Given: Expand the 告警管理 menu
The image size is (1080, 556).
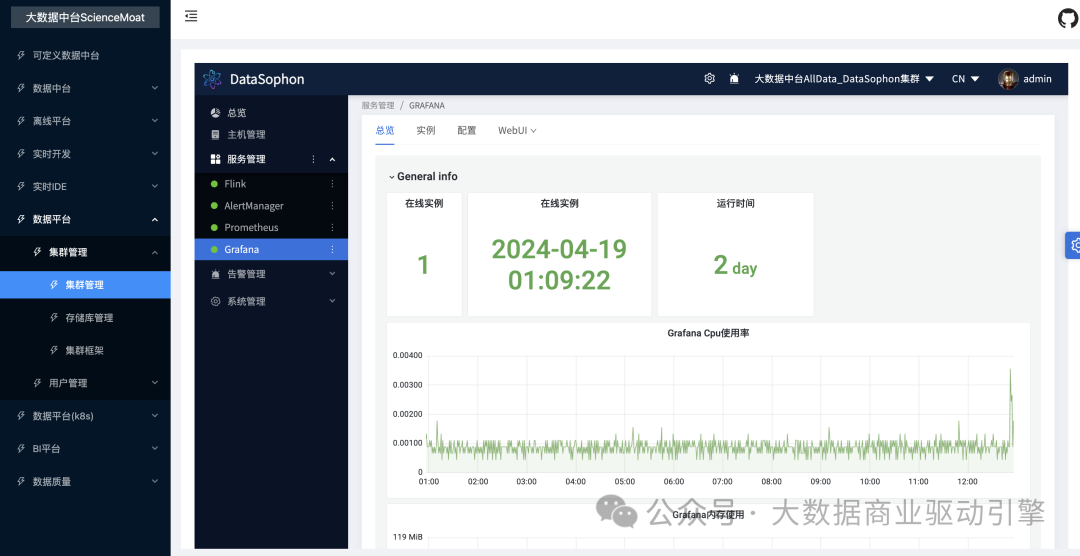Looking at the screenshot, I should point(272,274).
